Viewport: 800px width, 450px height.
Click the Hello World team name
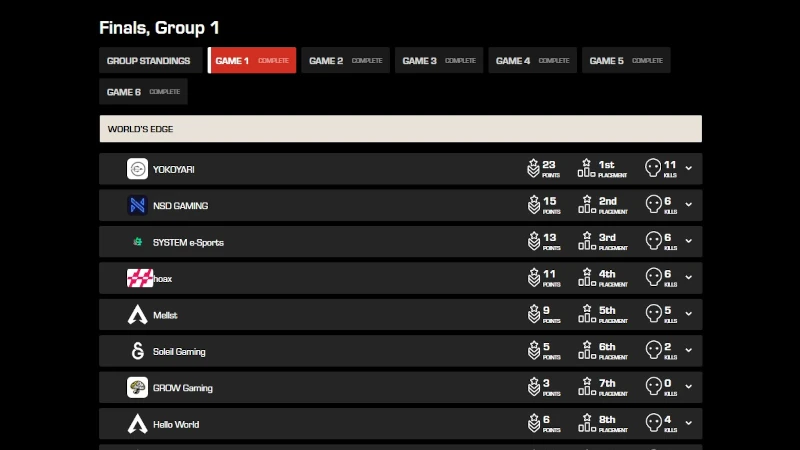pos(176,424)
